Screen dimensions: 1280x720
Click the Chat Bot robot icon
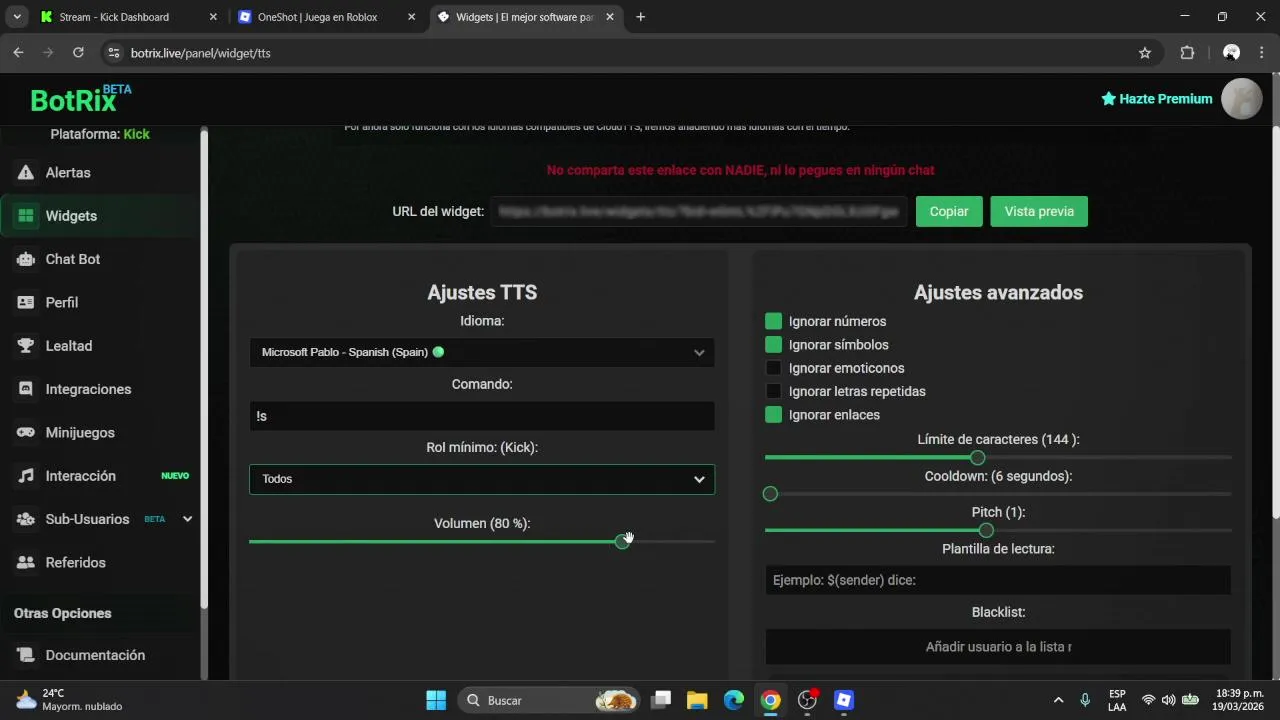coord(26,259)
